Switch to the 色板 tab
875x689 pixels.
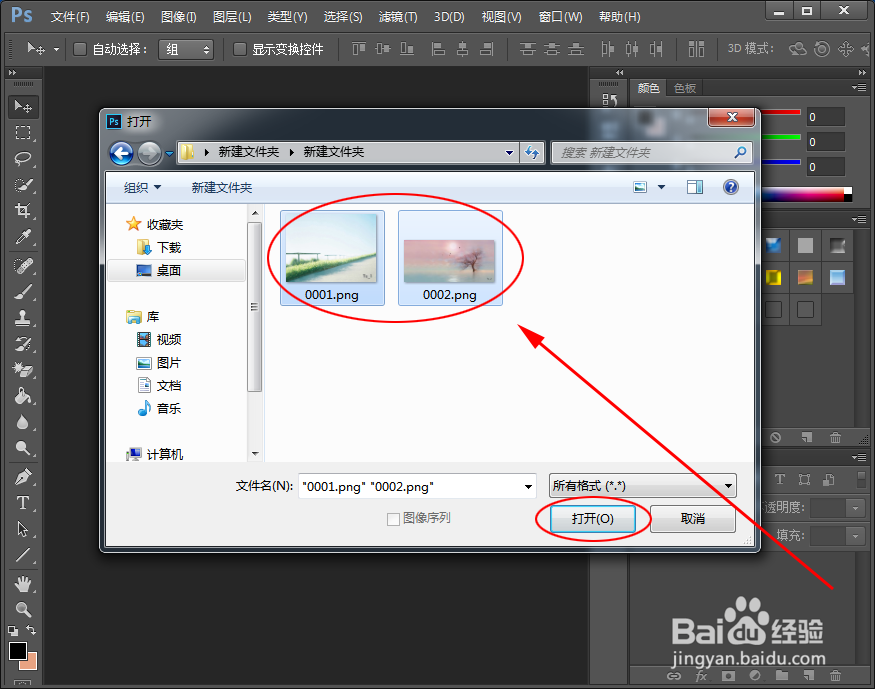pyautogui.click(x=685, y=88)
